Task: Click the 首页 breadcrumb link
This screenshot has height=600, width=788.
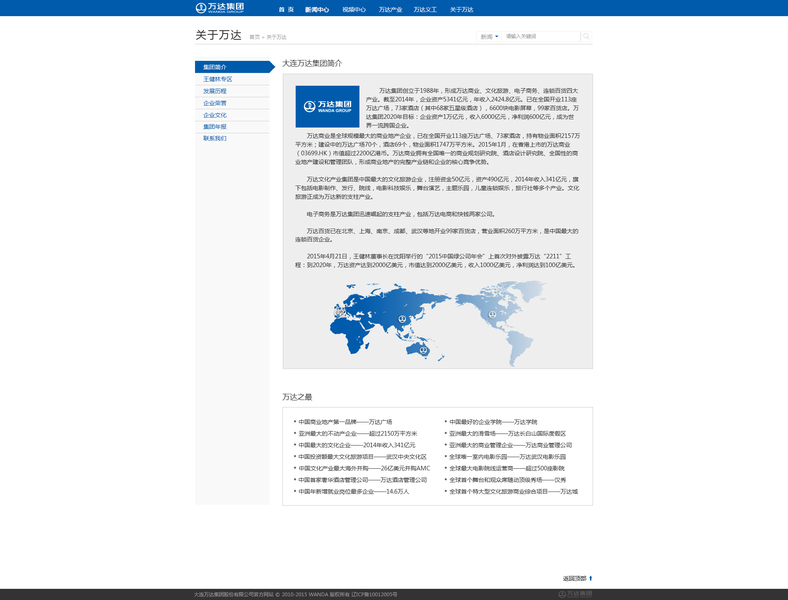Action: (255, 37)
